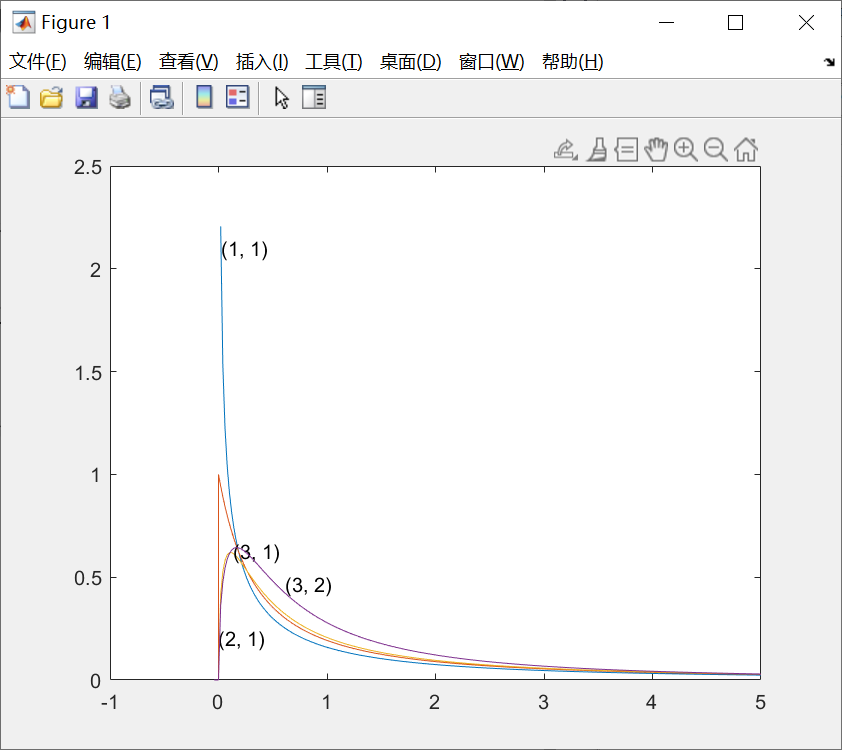Click y-axis tick label 1.5
Screen dimensions: 842x750
pyautogui.click(x=88, y=373)
